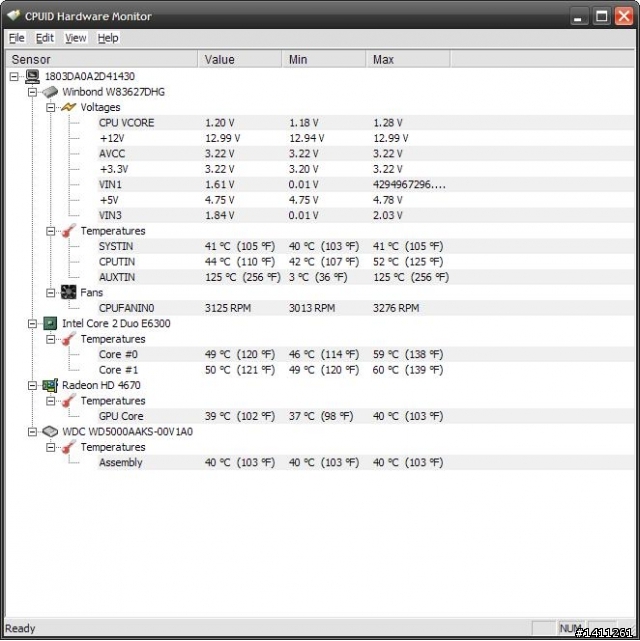Screen dimensions: 640x641
Task: Click the Fans icon
Action: (x=68, y=292)
